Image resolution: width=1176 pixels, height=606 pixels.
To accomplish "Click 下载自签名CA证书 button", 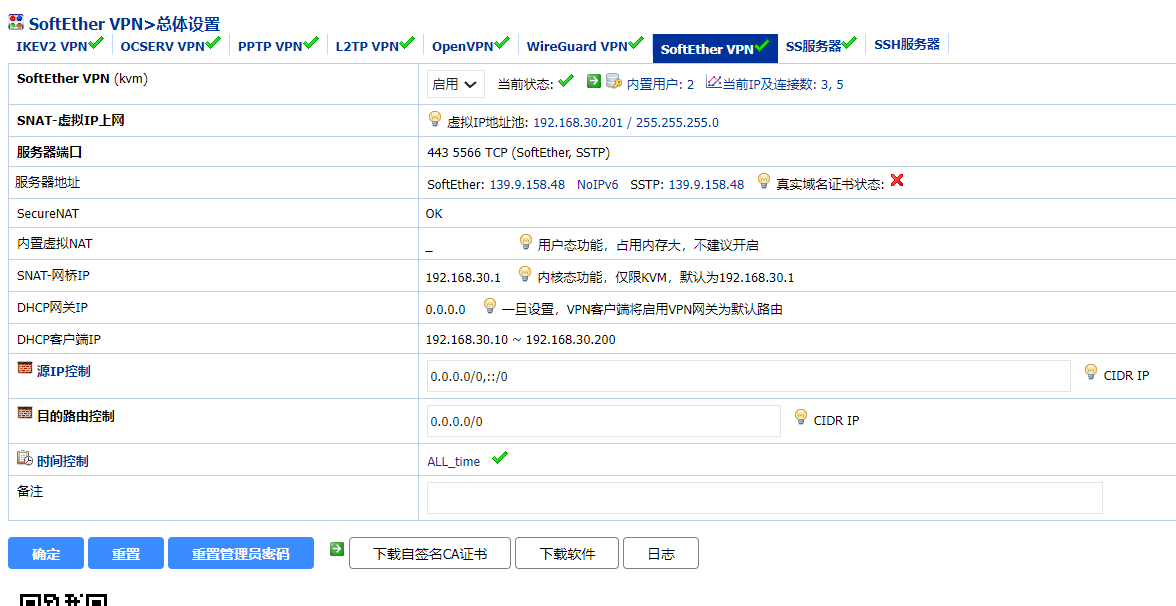I will pos(430,554).
